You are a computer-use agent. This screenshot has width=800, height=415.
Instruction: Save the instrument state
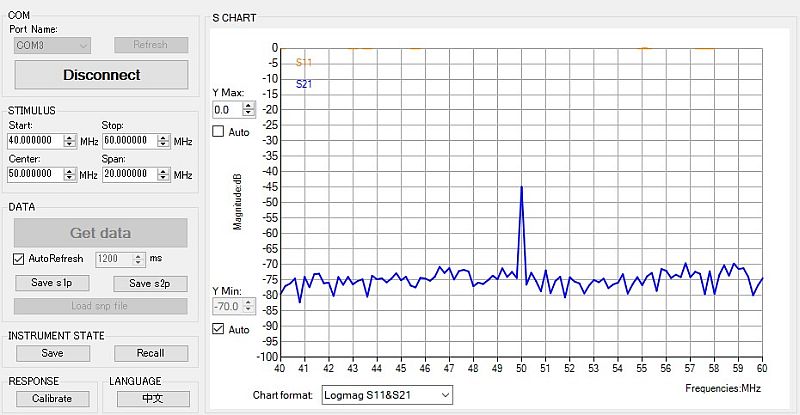[x=51, y=353]
